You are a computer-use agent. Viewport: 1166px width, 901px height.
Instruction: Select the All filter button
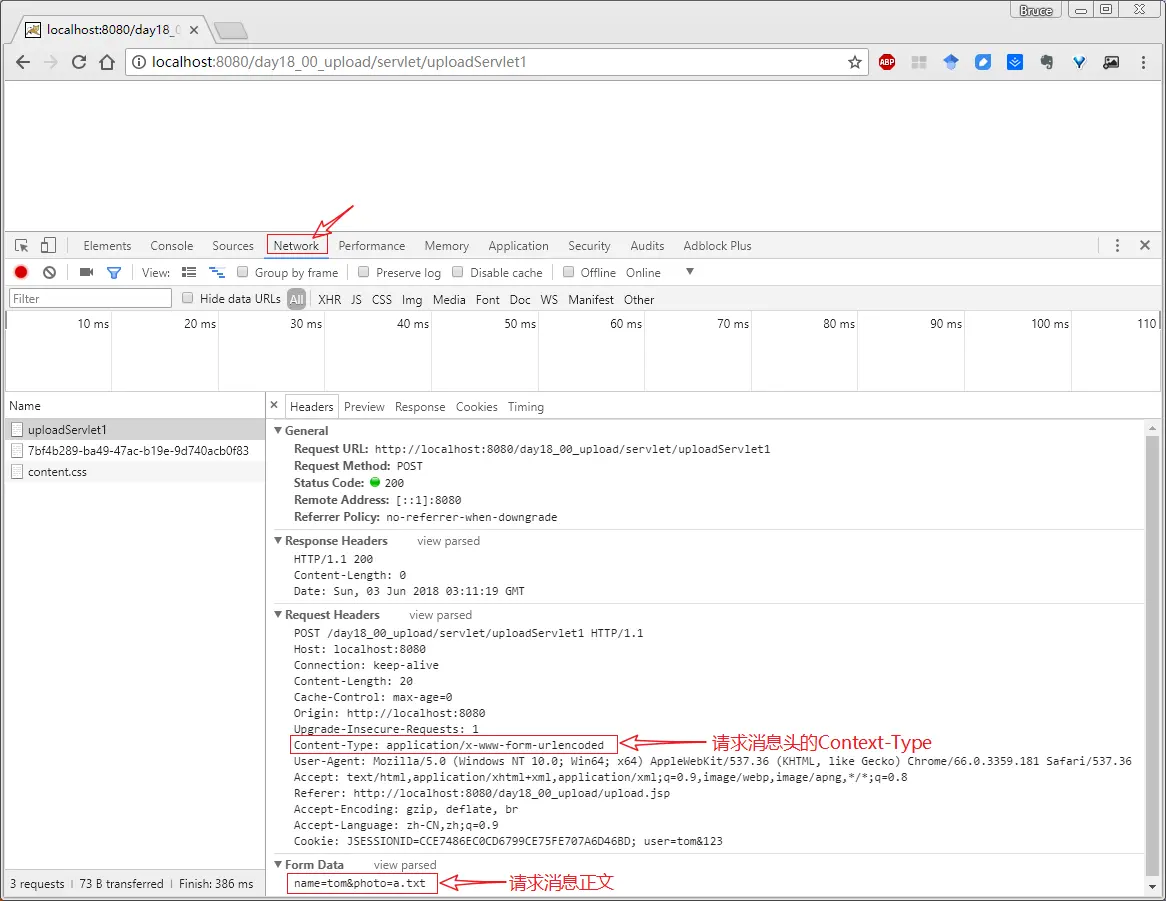[297, 300]
